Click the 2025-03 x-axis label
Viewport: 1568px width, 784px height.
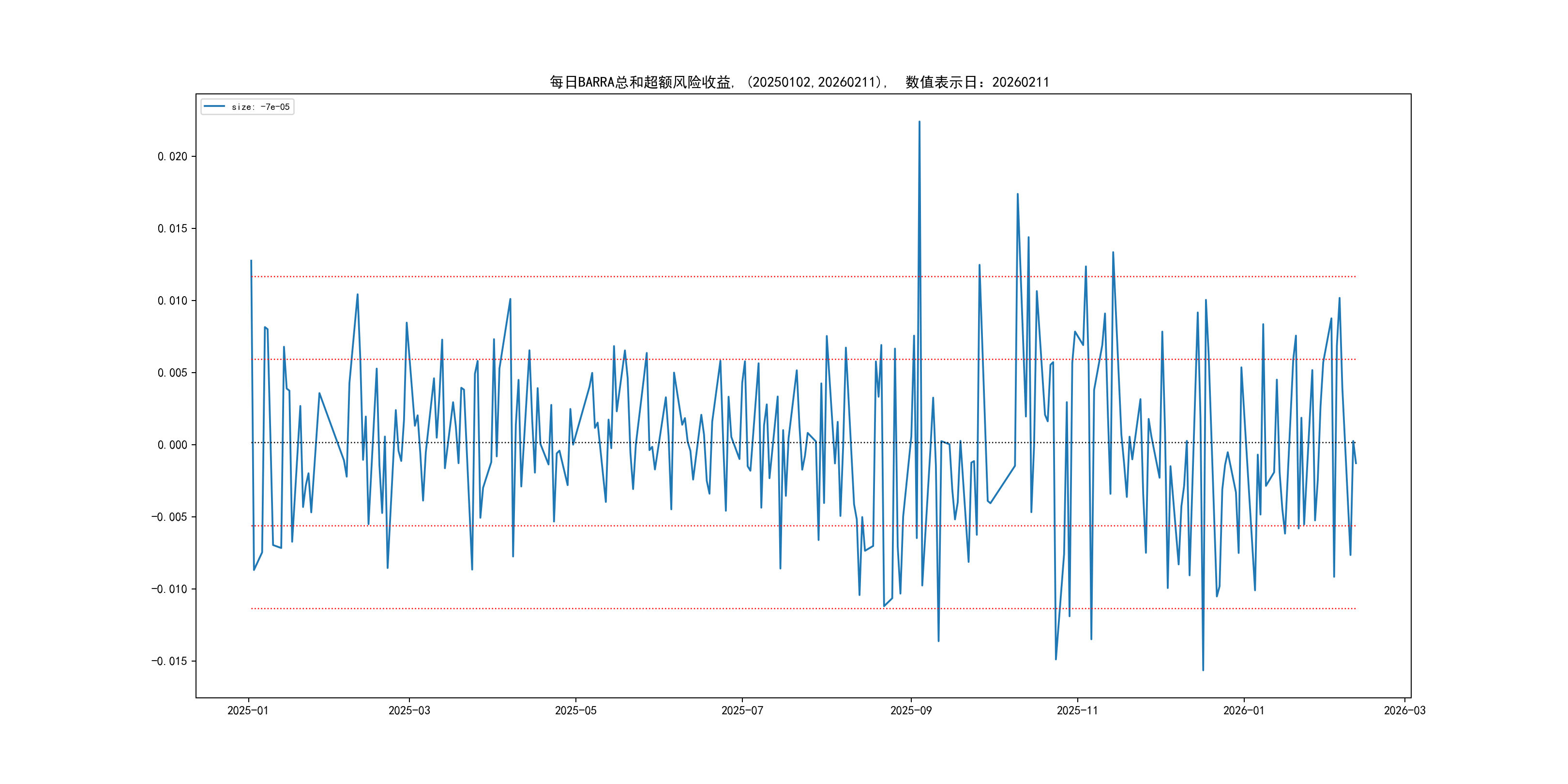point(409,710)
